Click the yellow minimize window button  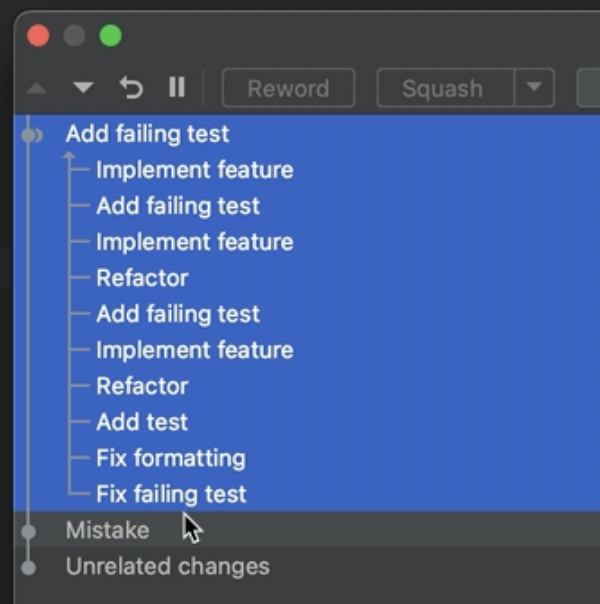point(74,36)
